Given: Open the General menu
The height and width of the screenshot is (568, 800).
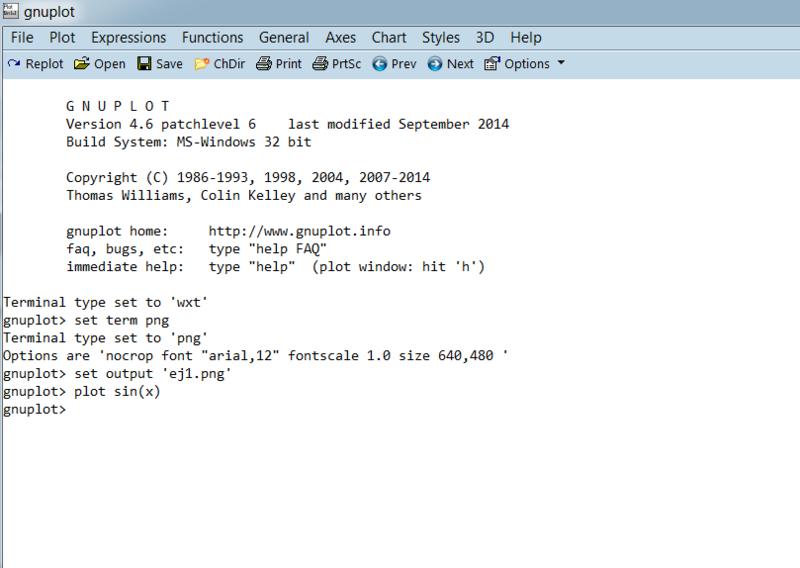Looking at the screenshot, I should click(284, 38).
